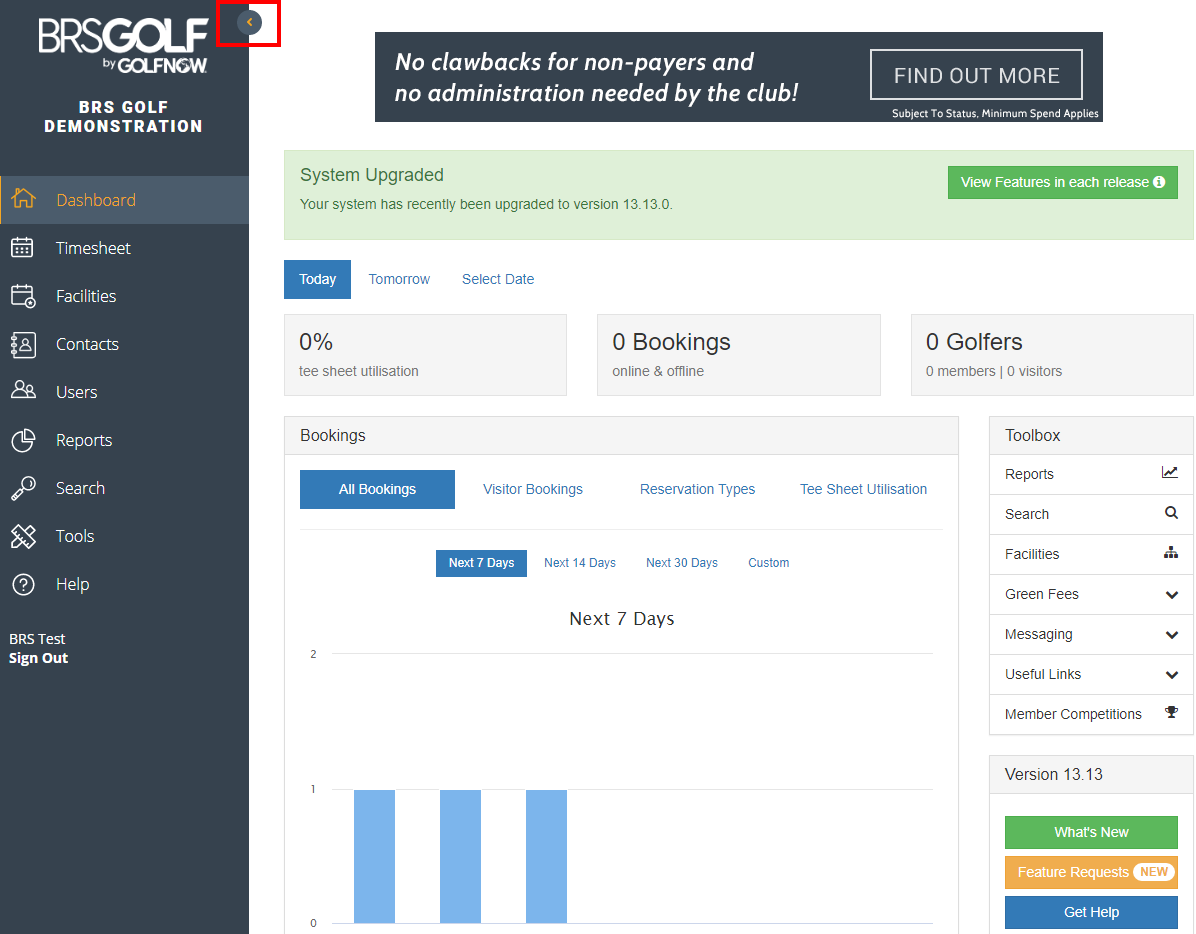Click the Tools pencil-ruler icon
The image size is (1196, 934).
click(x=23, y=536)
